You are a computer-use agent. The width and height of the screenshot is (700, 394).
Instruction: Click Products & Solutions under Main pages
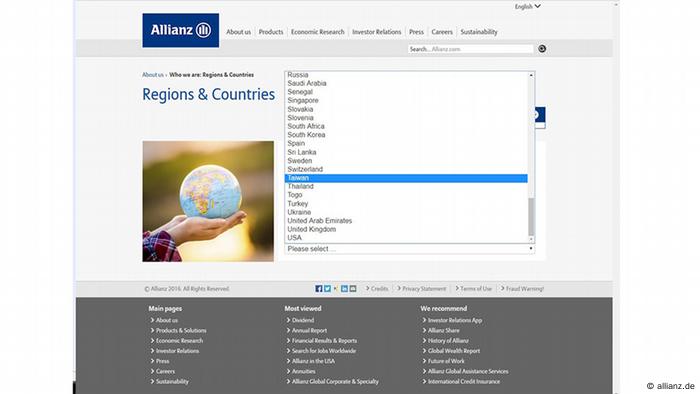click(181, 331)
